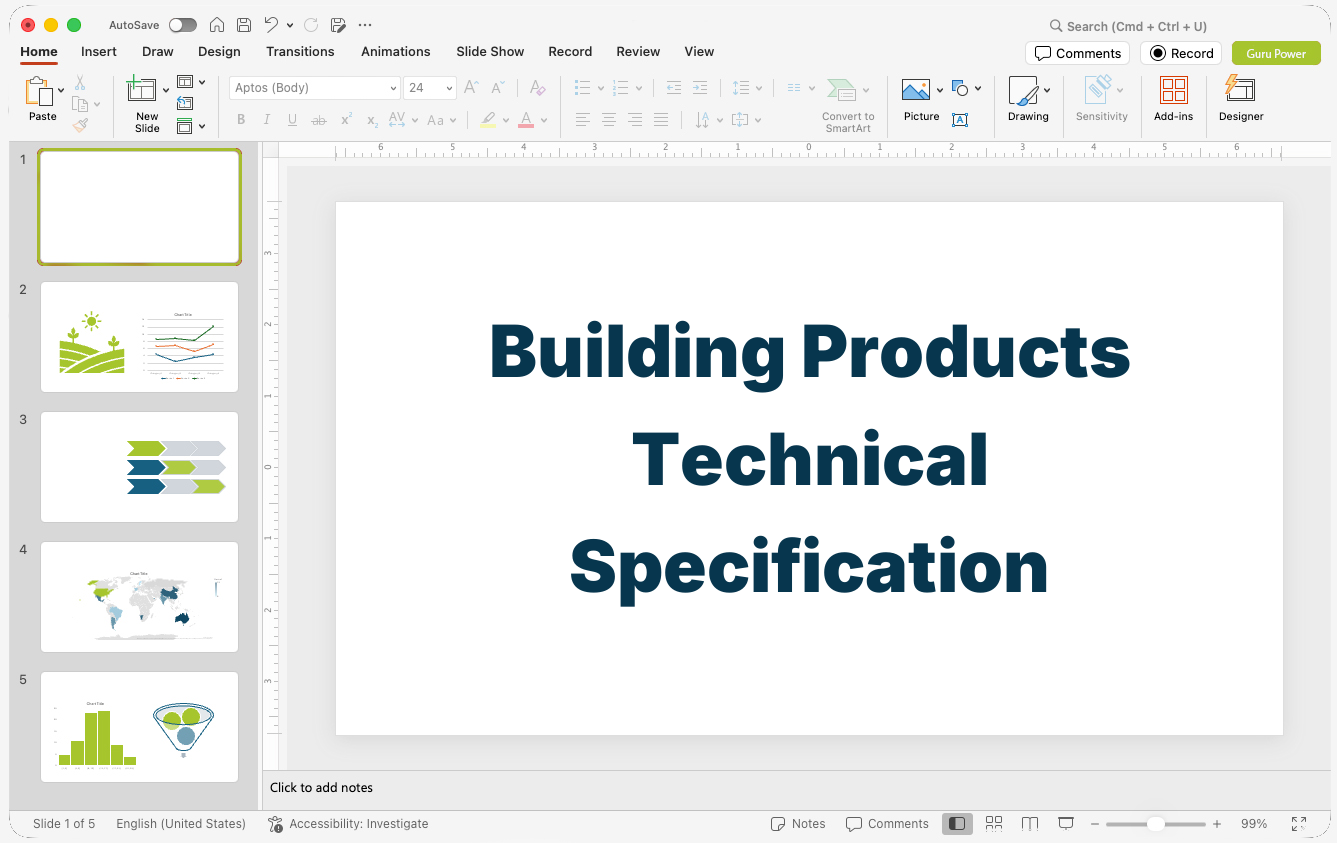Image resolution: width=1337 pixels, height=843 pixels.
Task: Click the Copy icon
Action: 80,104
